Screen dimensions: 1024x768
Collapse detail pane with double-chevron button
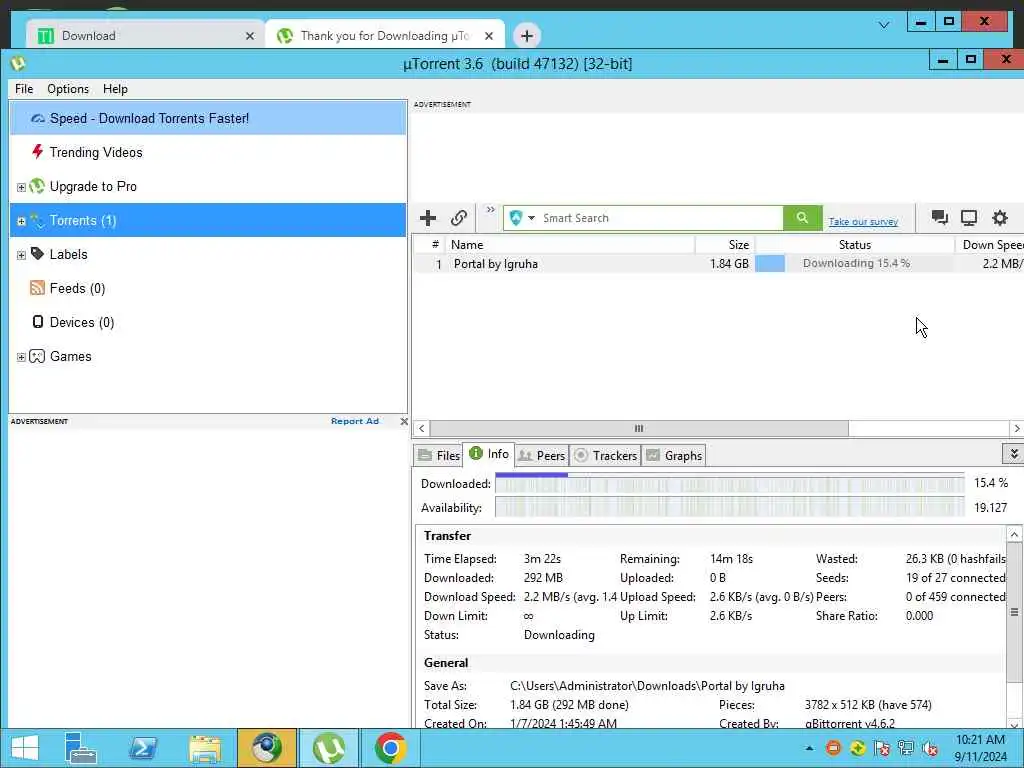[1013, 453]
